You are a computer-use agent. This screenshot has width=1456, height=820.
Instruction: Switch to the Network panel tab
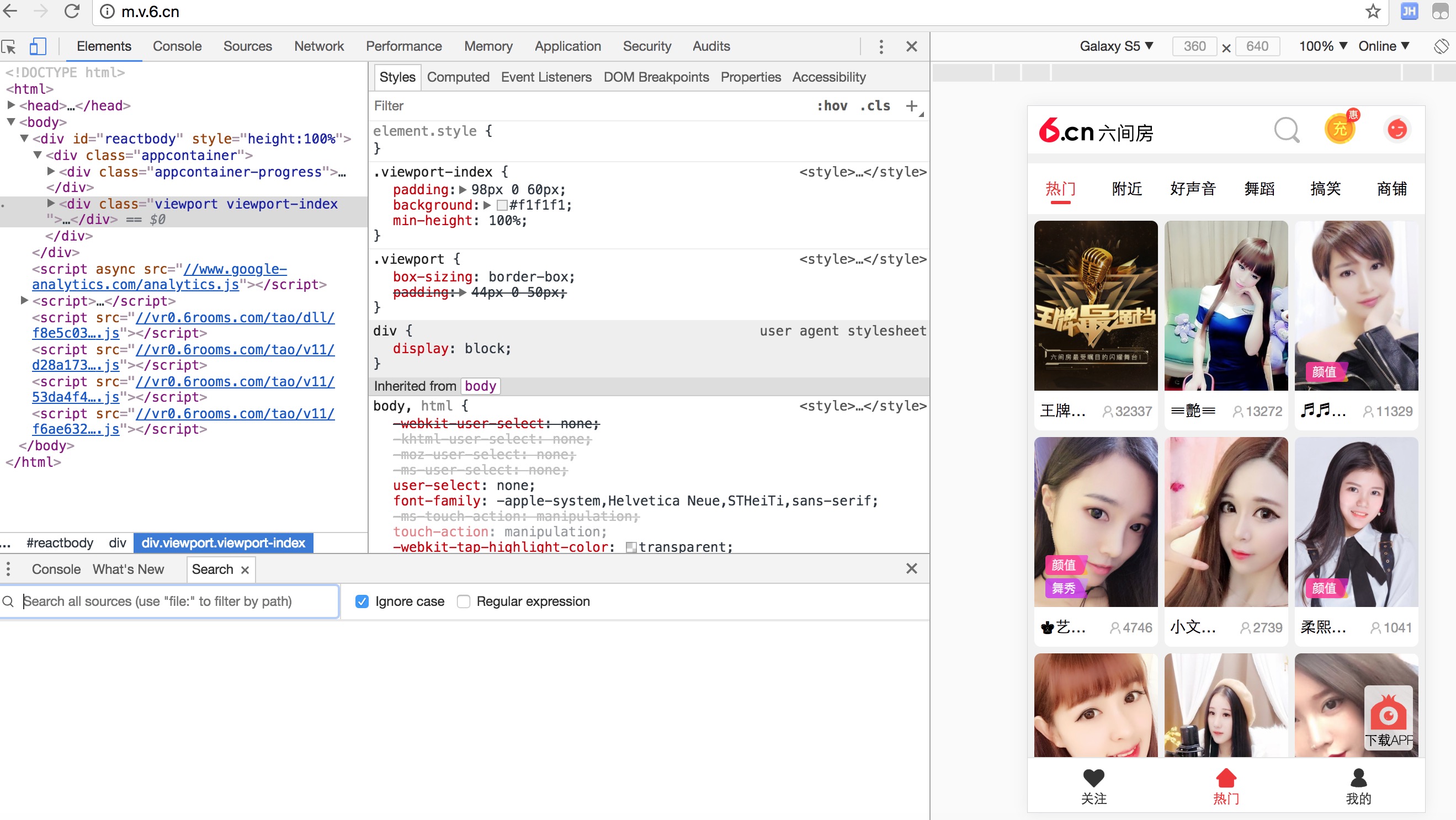(319, 46)
